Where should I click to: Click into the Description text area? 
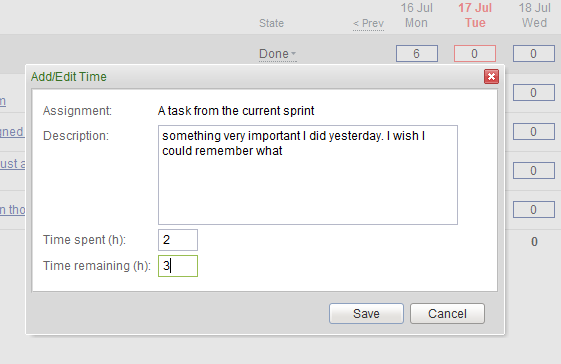tap(308, 175)
